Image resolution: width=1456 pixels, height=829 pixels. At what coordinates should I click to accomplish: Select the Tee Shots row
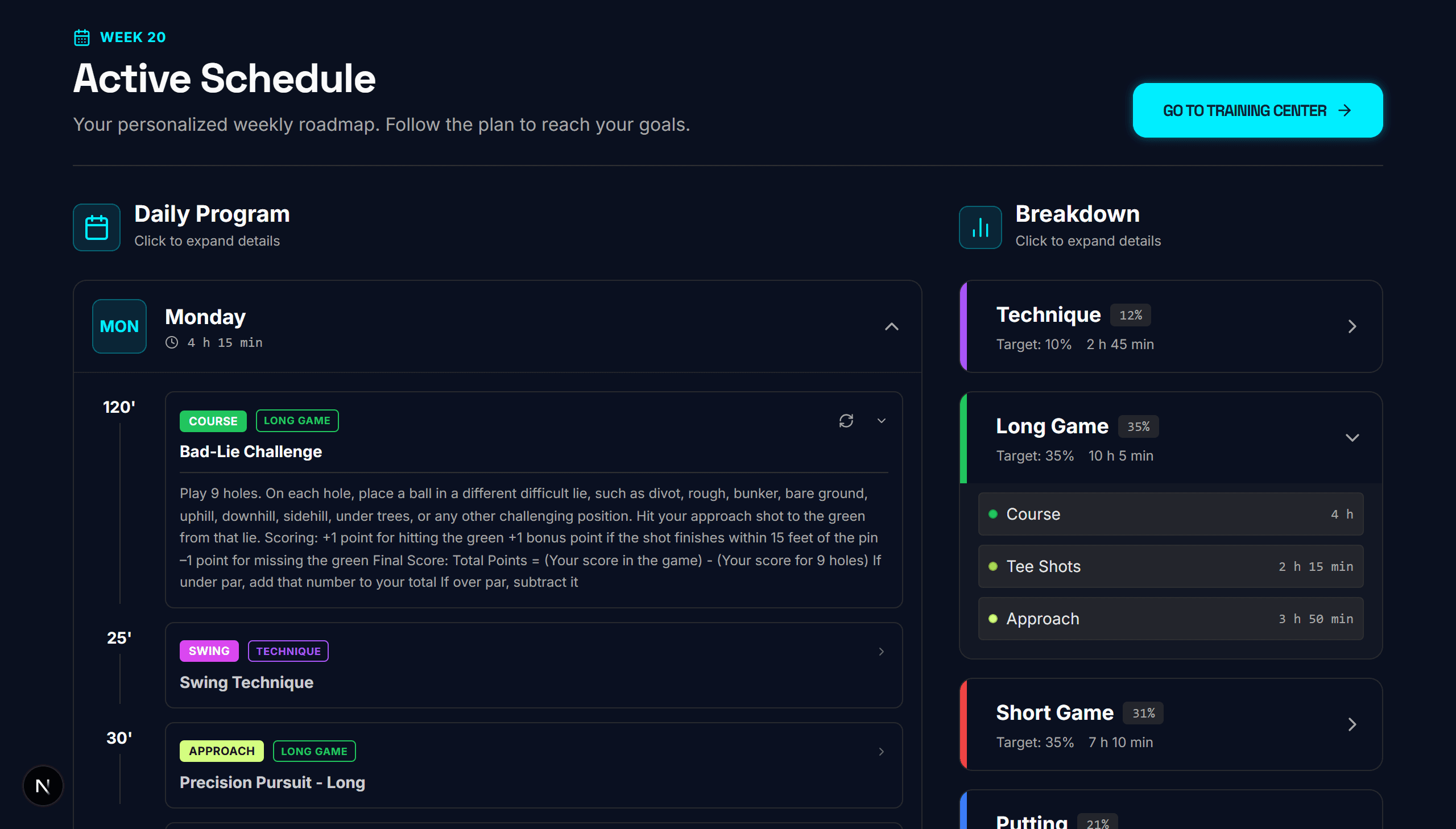1170,566
